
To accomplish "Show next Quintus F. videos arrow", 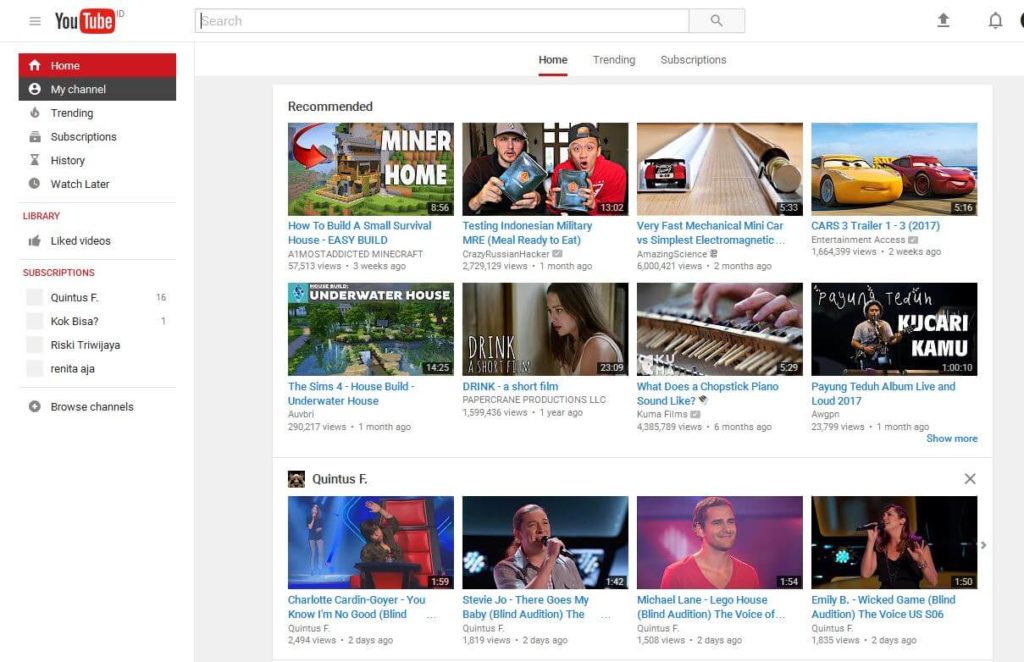I will coord(984,545).
